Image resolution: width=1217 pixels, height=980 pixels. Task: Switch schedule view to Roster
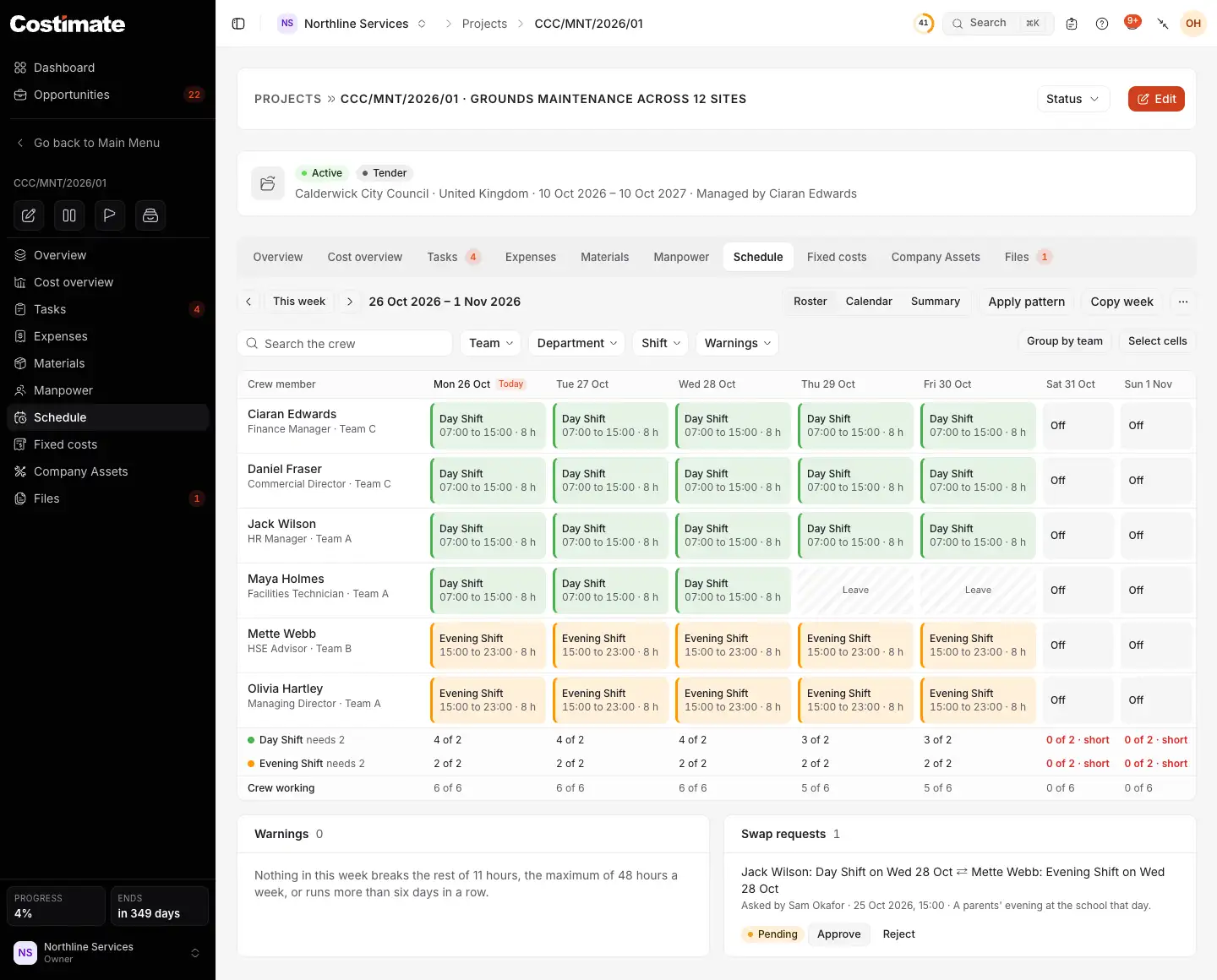pyautogui.click(x=810, y=302)
